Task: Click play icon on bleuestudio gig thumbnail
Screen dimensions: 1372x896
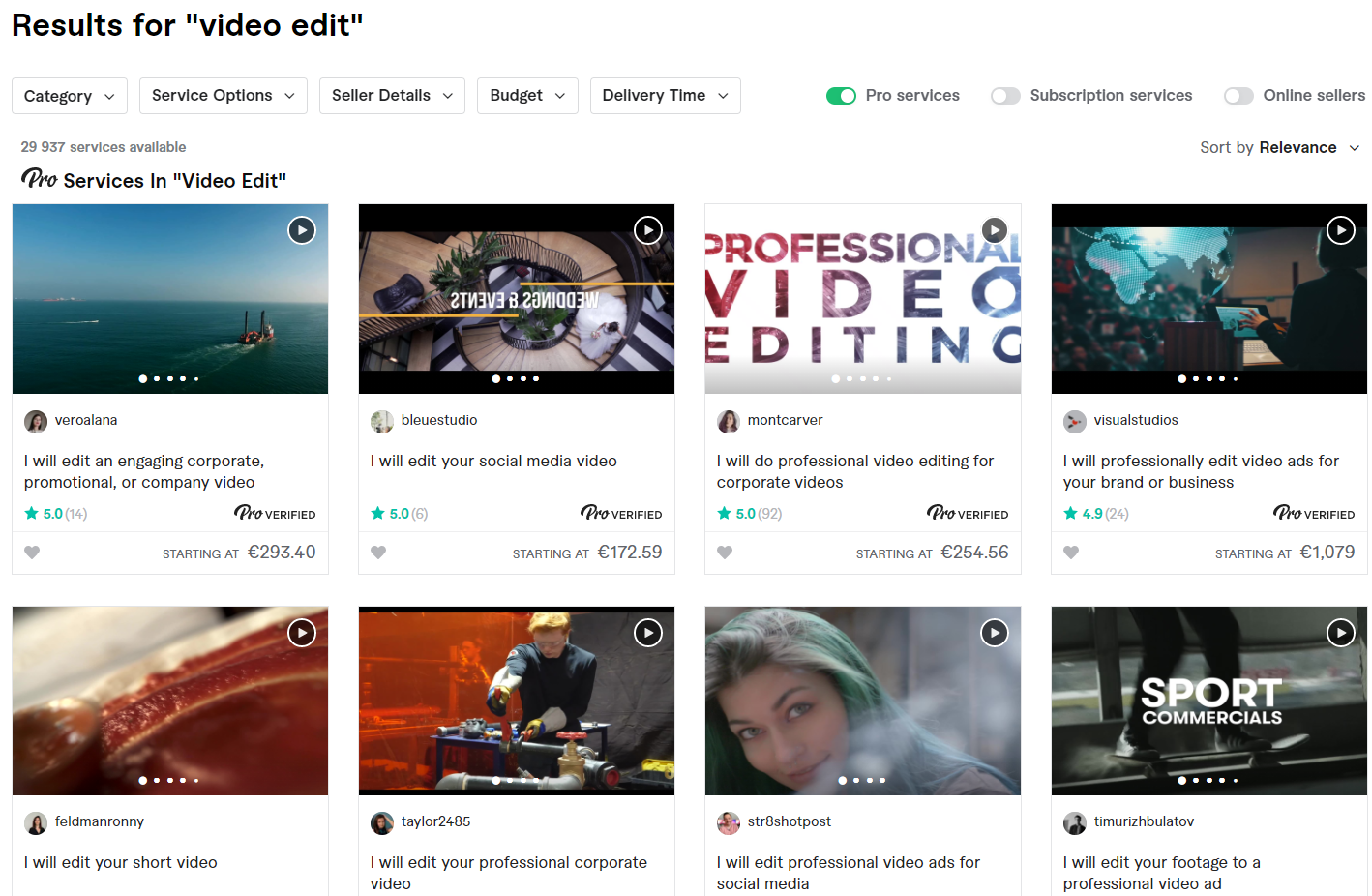Action: (x=647, y=230)
